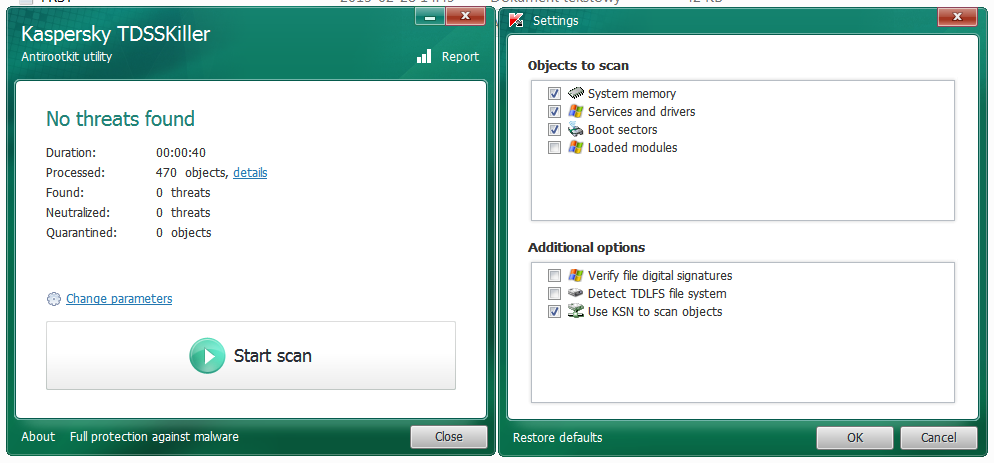Click the Start scan button

250,355
